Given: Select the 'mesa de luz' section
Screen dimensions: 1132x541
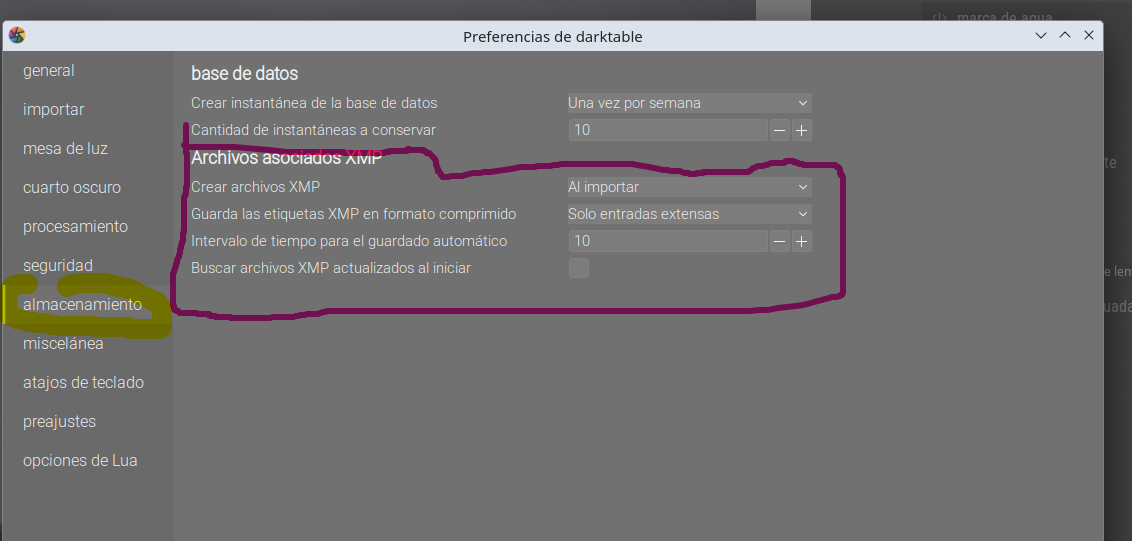Looking at the screenshot, I should (x=66, y=149).
